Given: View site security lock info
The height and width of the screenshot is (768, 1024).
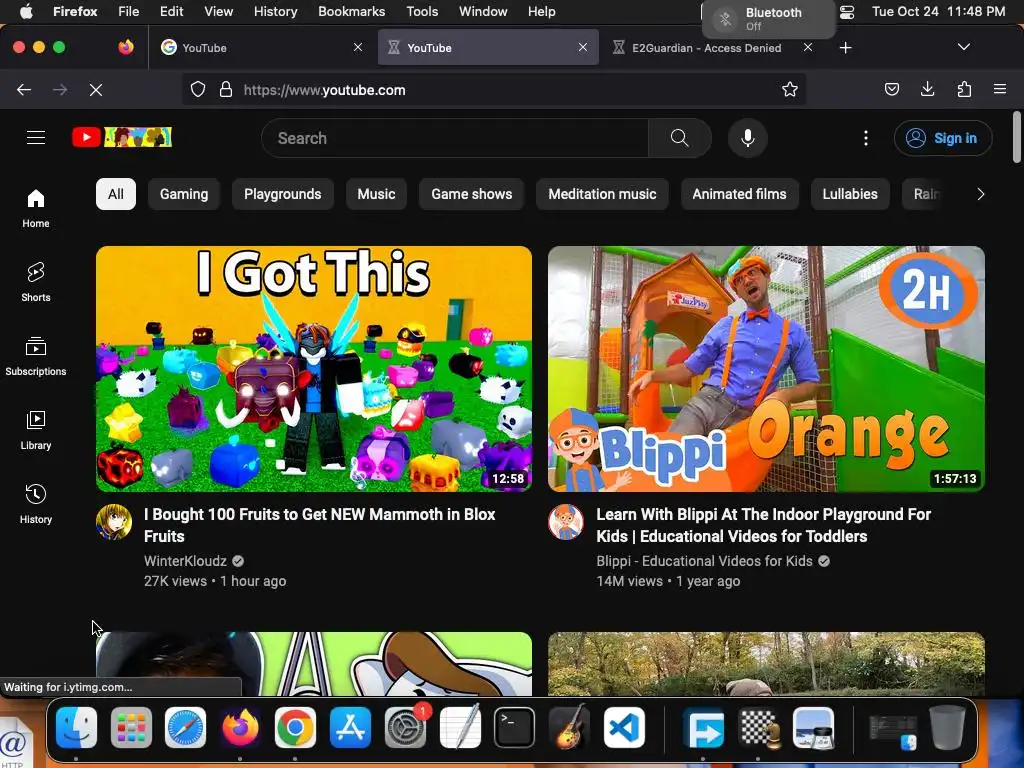Looking at the screenshot, I should (x=226, y=89).
